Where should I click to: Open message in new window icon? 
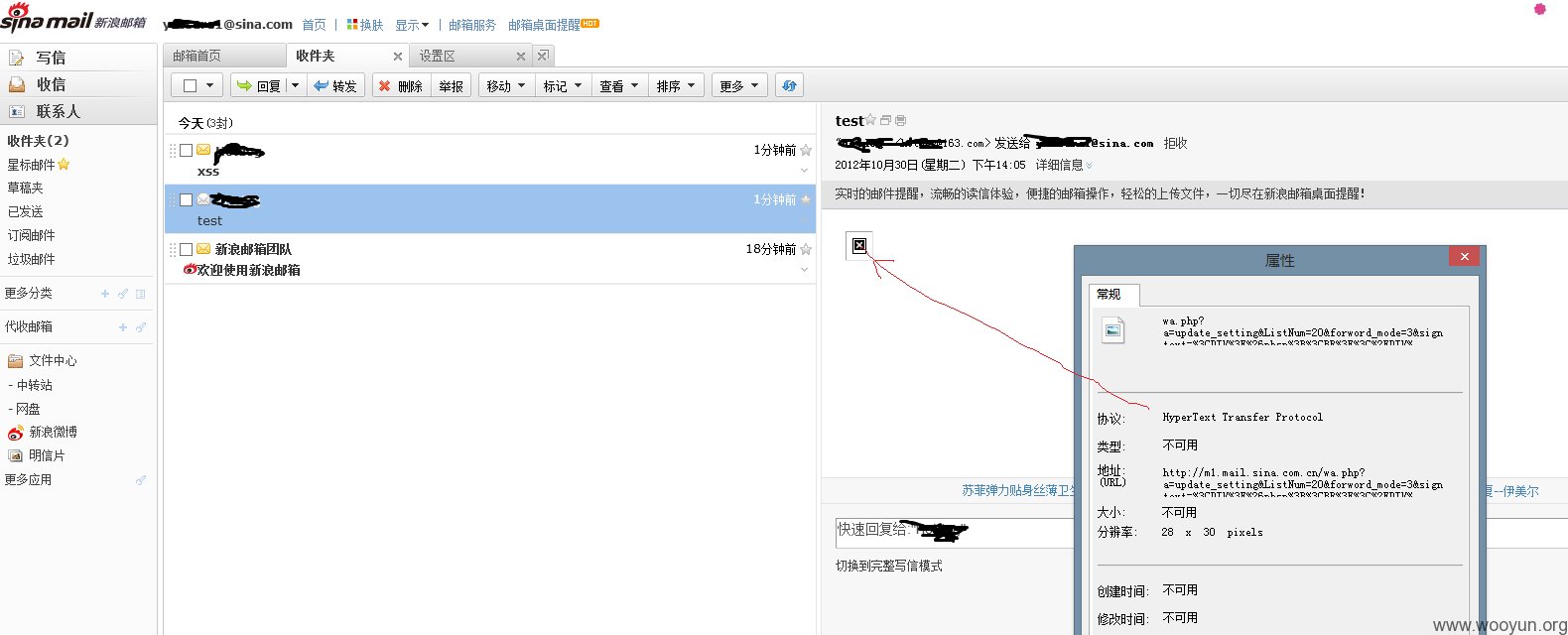coord(885,120)
